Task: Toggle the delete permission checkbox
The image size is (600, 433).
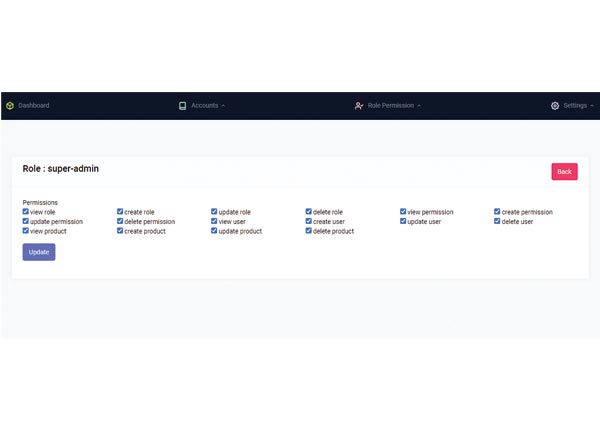Action: point(120,221)
